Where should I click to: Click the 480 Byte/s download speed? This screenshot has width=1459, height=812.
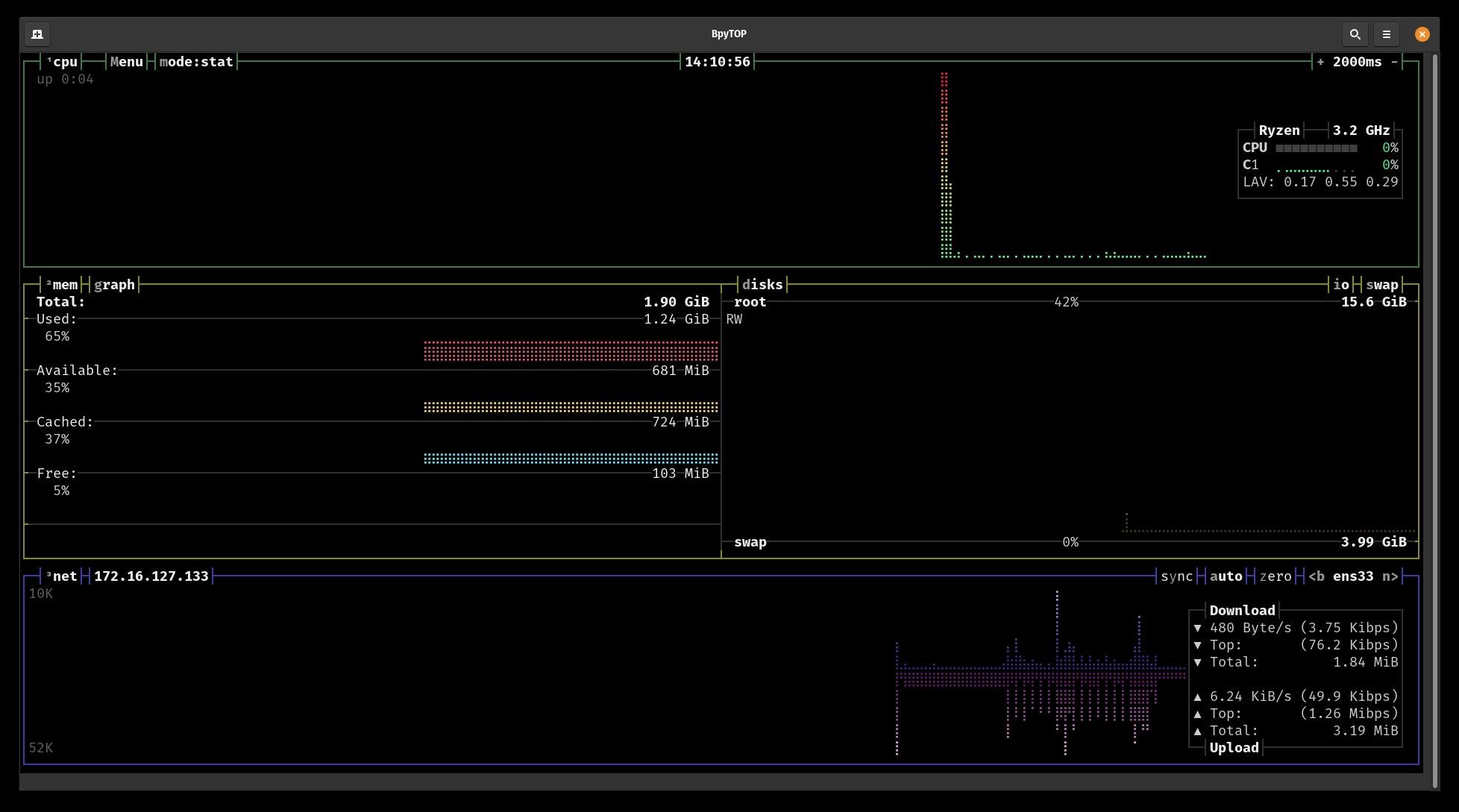coord(1251,628)
